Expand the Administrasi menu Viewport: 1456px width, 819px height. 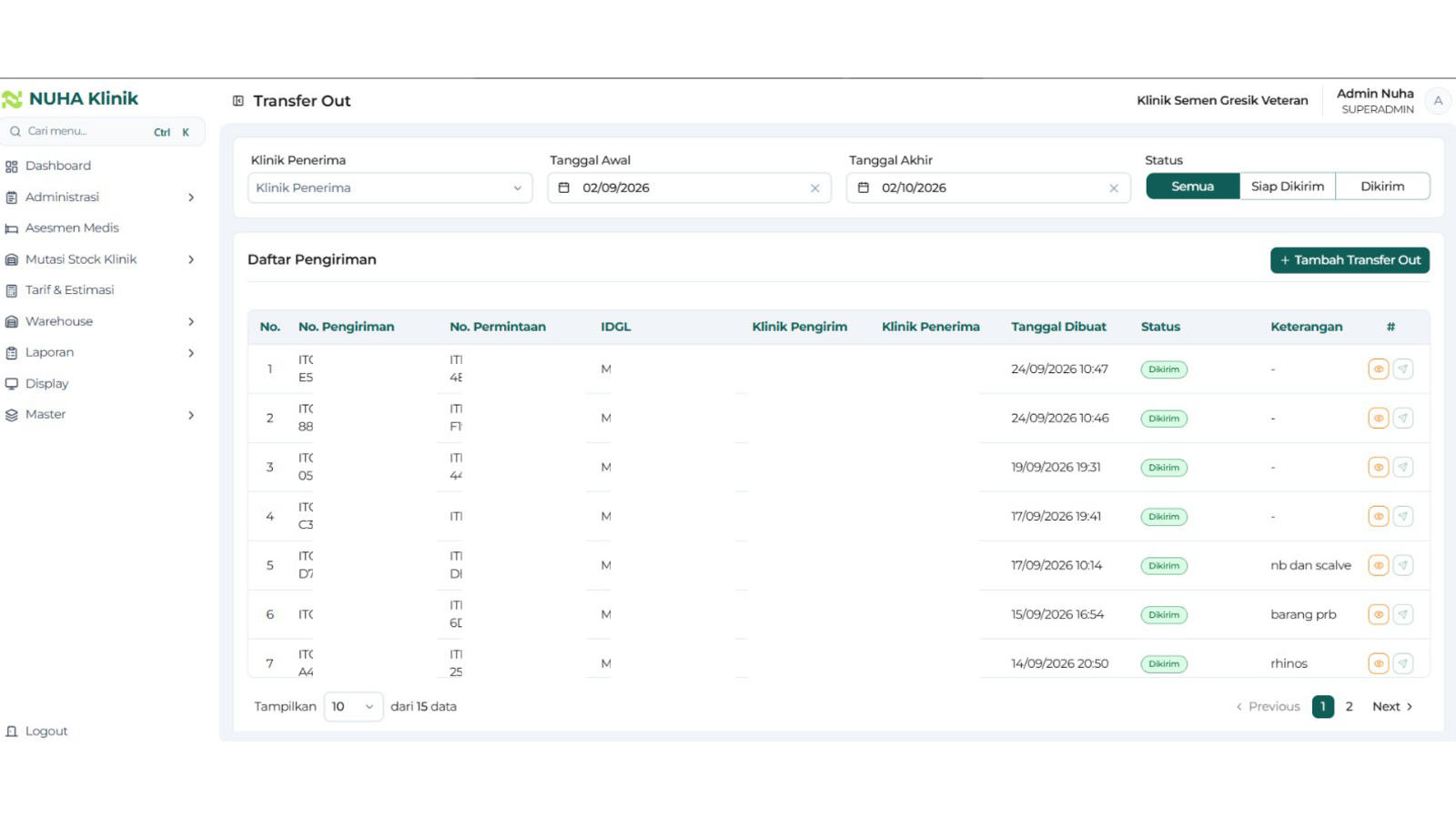(x=101, y=197)
